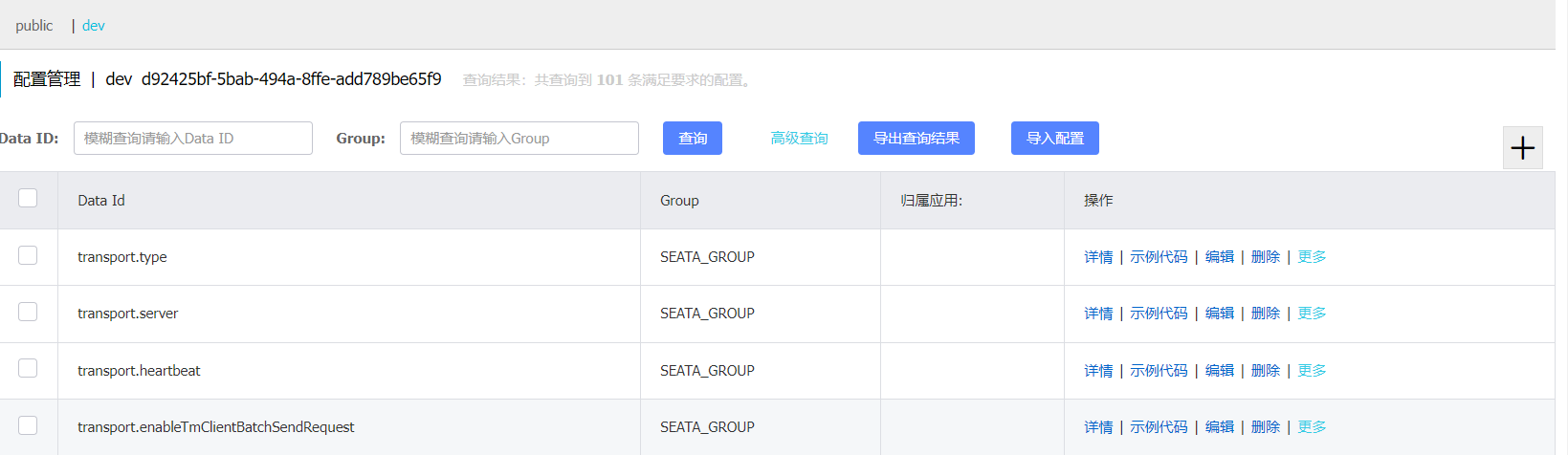Click the 查询 search button
Viewport: 1568px width, 455px height.
coord(693,139)
